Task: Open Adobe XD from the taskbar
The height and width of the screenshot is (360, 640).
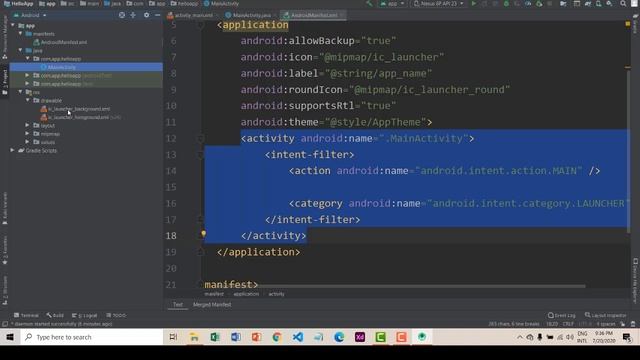Action: pos(360,337)
